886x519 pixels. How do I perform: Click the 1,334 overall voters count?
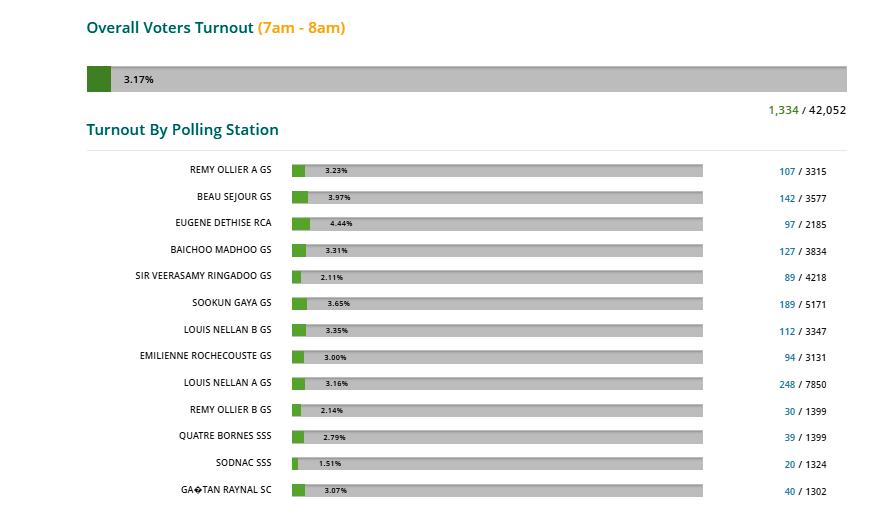click(x=783, y=110)
